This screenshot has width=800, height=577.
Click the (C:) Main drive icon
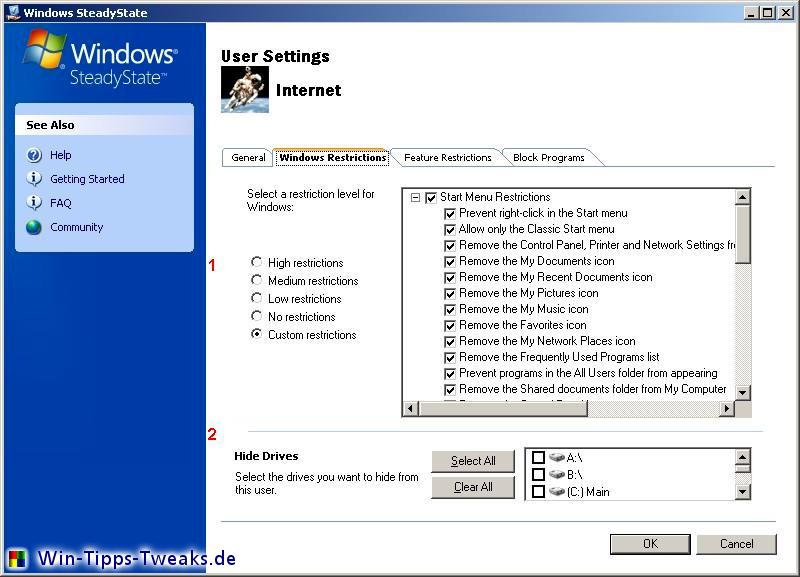(557, 491)
